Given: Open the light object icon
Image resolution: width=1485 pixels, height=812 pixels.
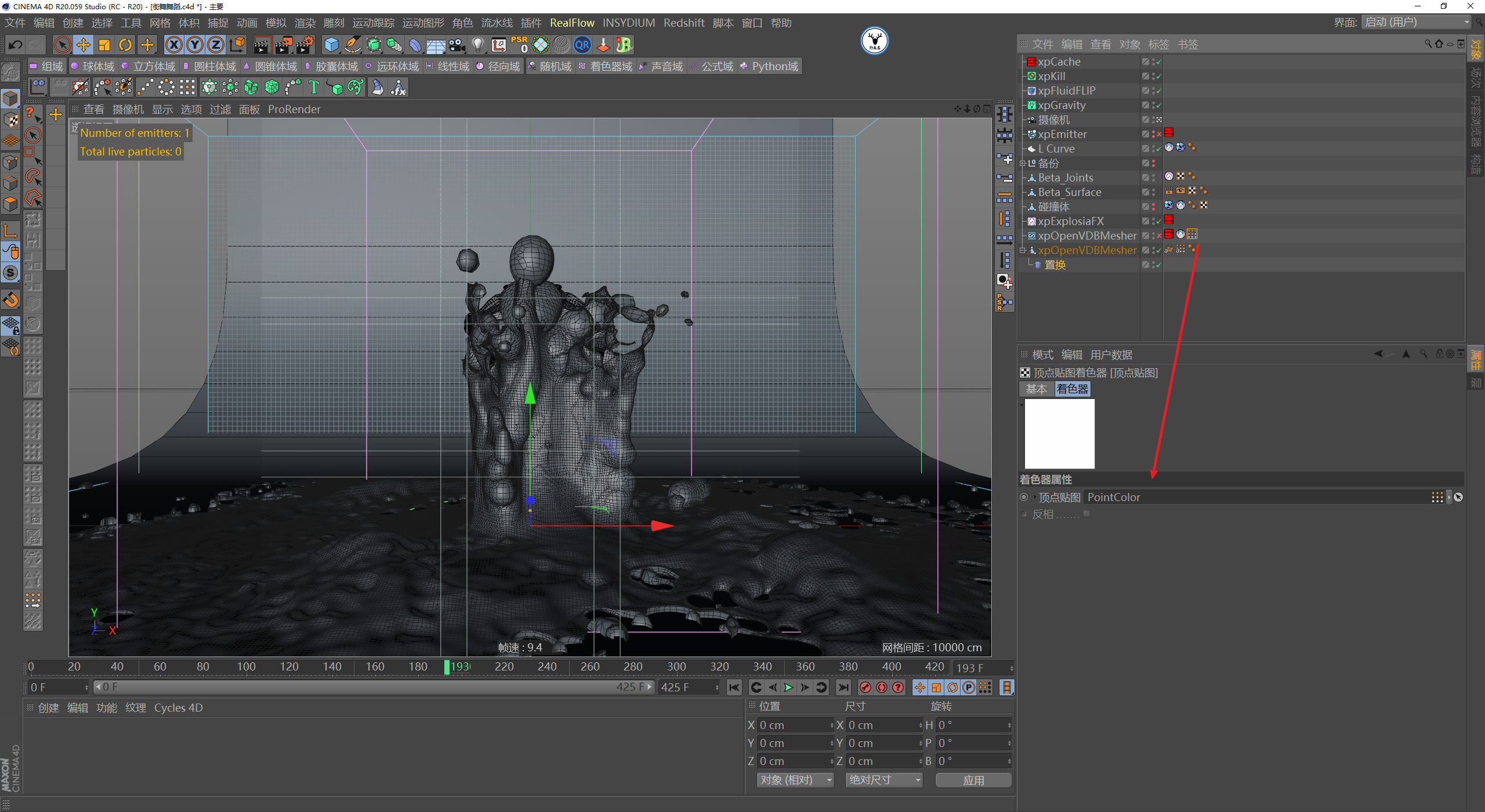Looking at the screenshot, I should pyautogui.click(x=477, y=45).
